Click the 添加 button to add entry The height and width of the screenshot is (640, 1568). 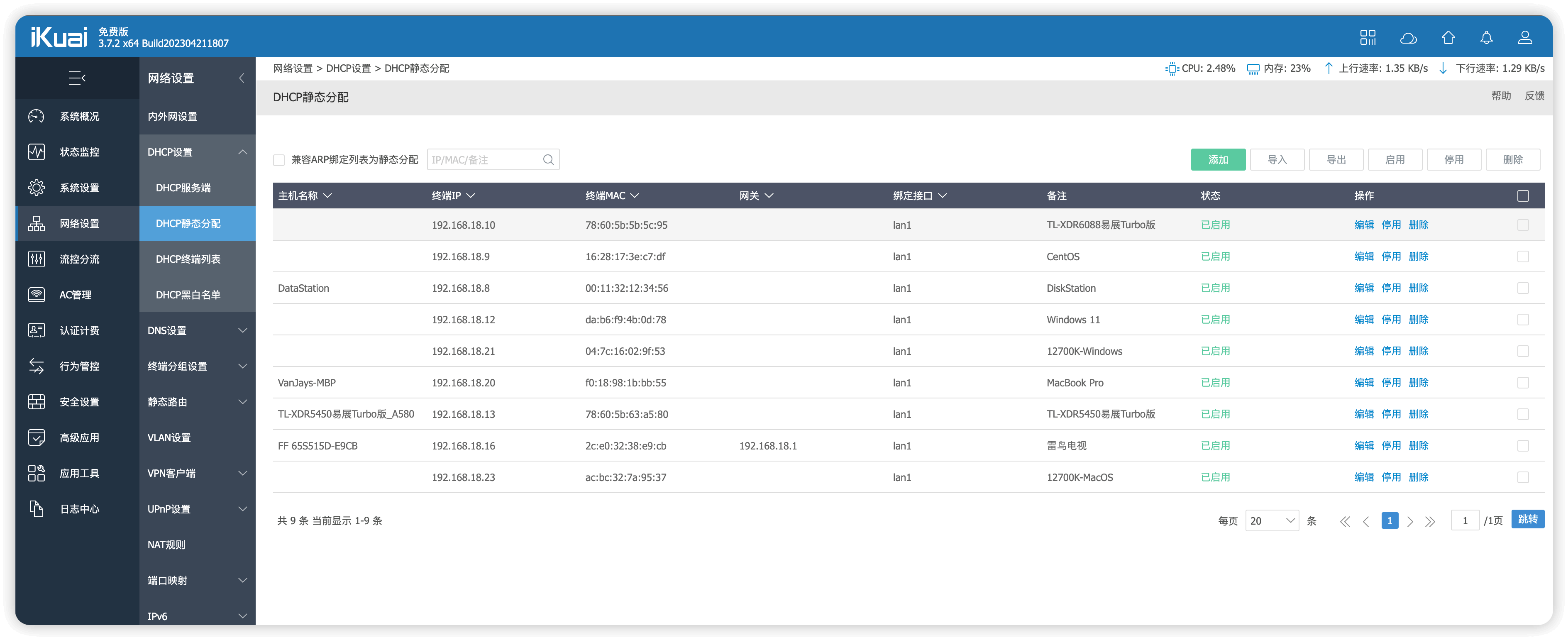(x=1218, y=159)
